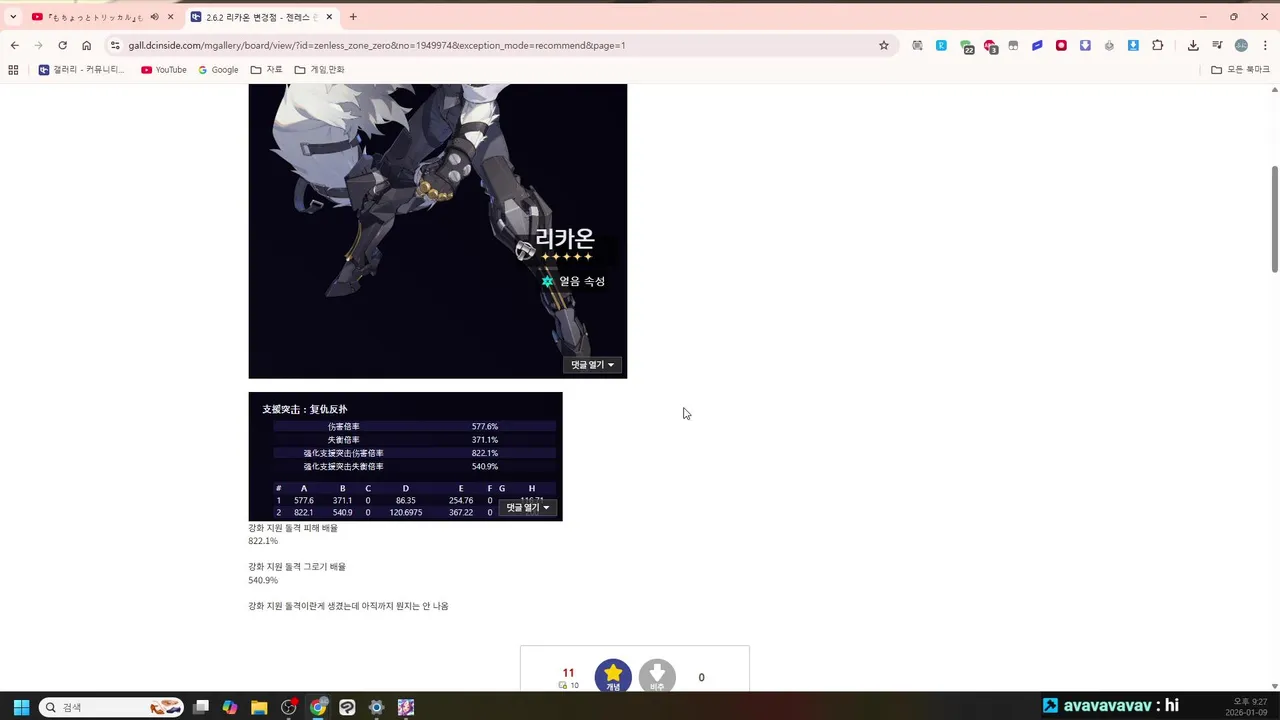
Task: Open the Chrome apps grid in bookmarks bar
Action: click(x=13, y=70)
